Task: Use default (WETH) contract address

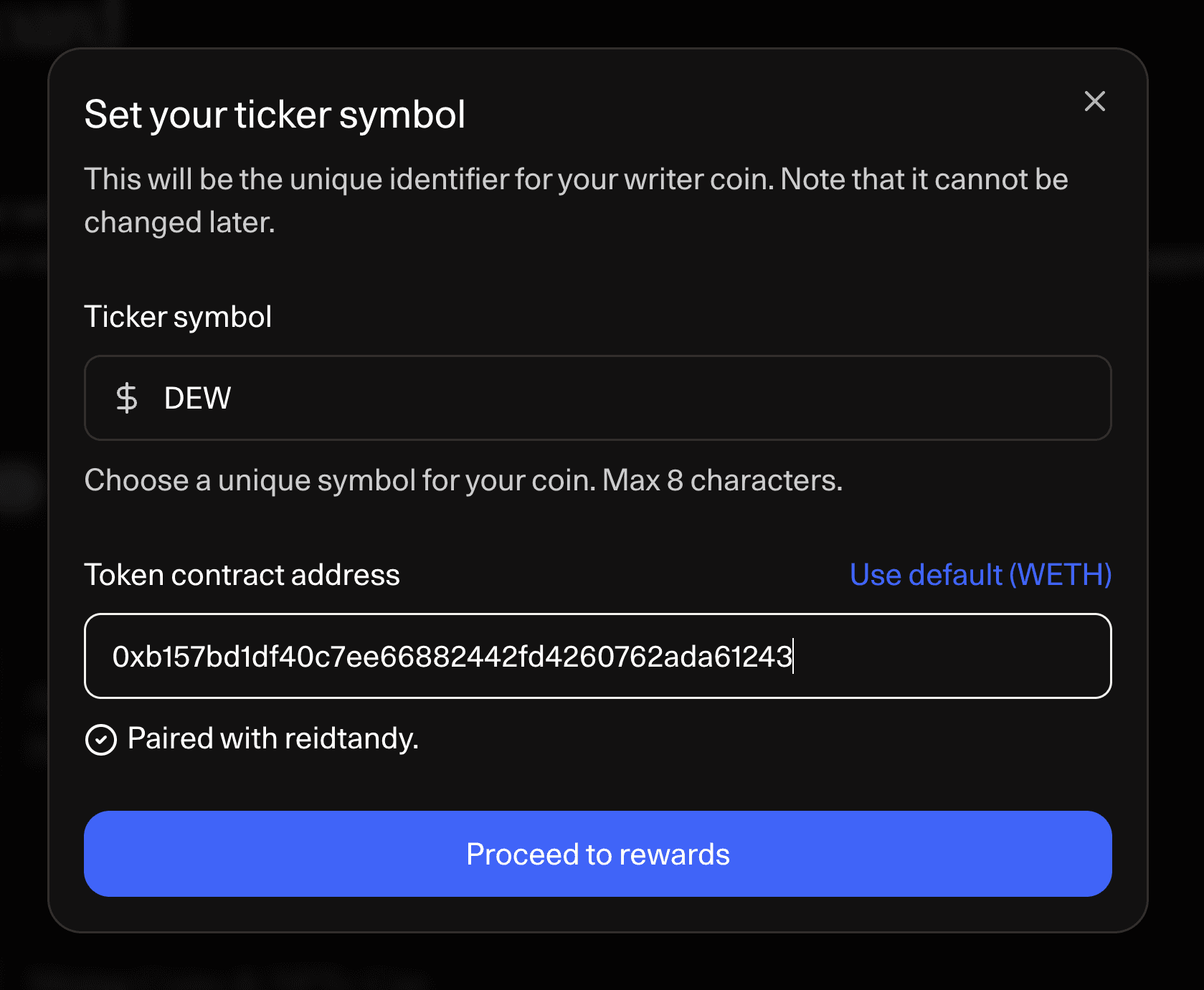Action: 980,575
